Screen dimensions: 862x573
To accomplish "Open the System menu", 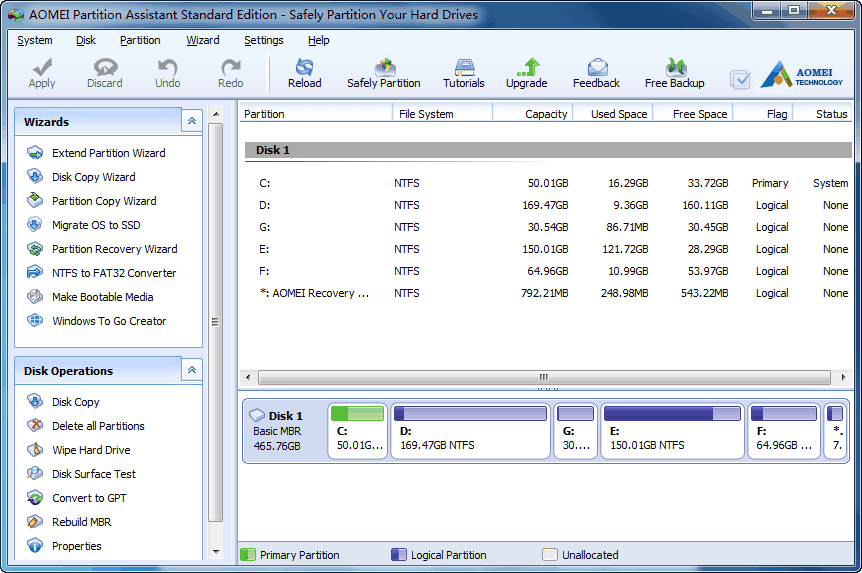I will 35,40.
